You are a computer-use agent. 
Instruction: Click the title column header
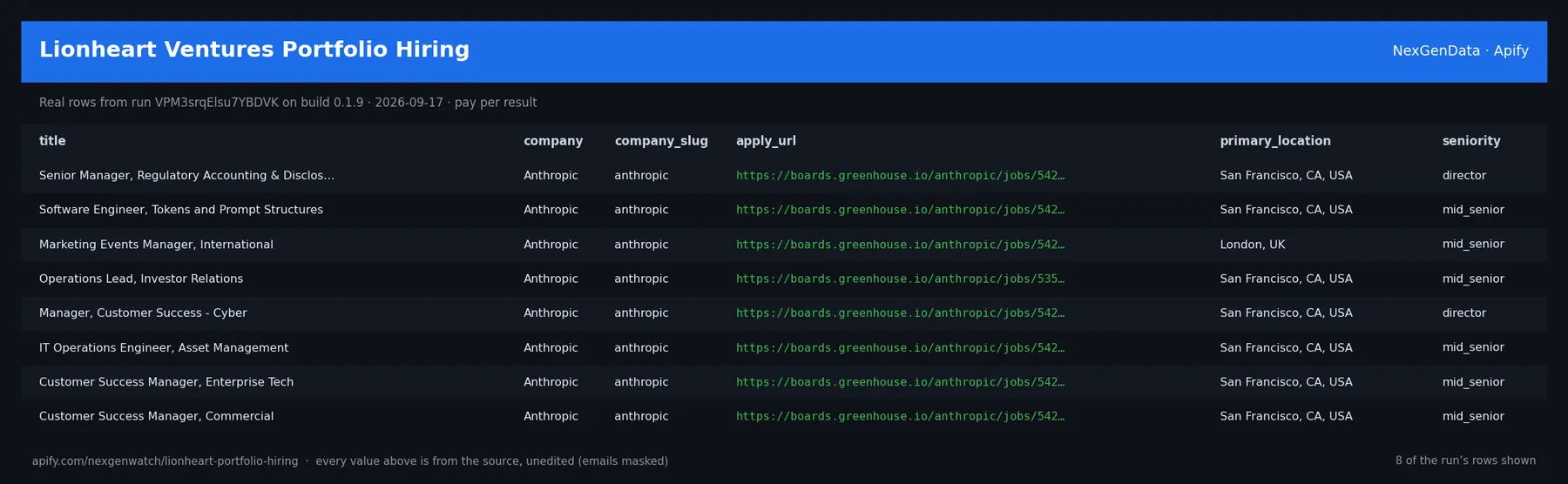[x=52, y=141]
